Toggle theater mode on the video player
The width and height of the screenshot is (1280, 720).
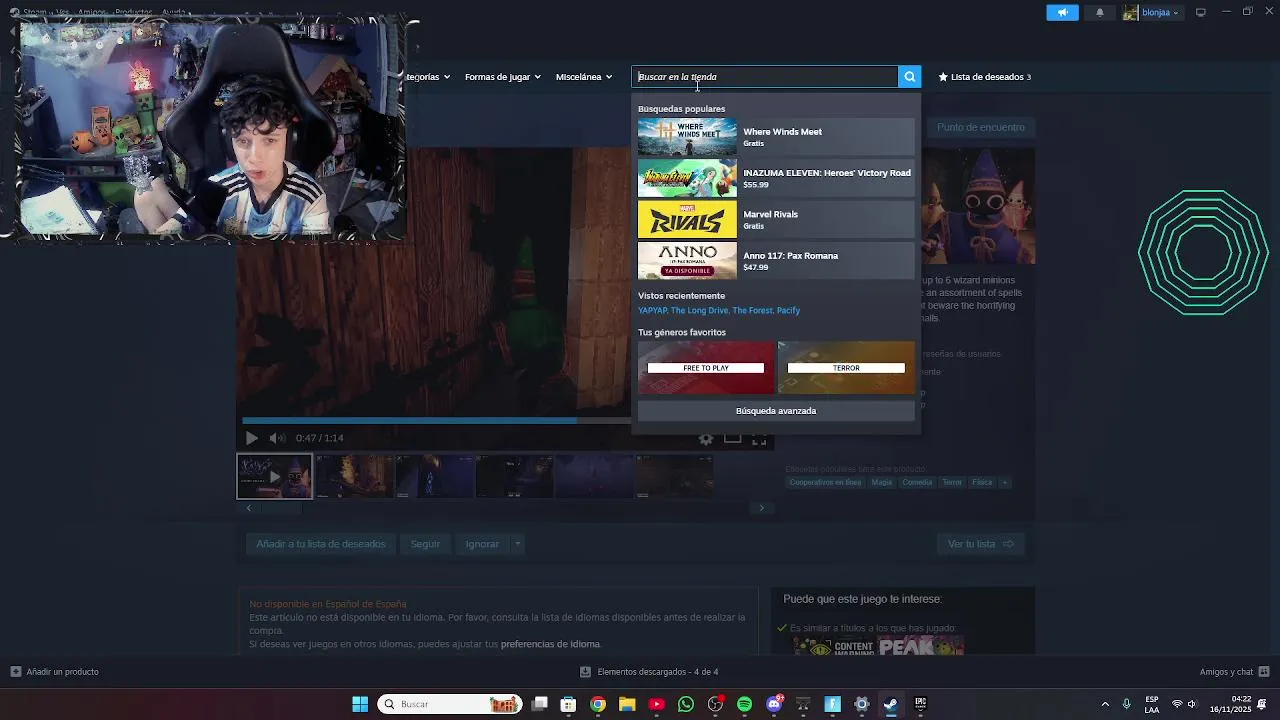tap(733, 438)
